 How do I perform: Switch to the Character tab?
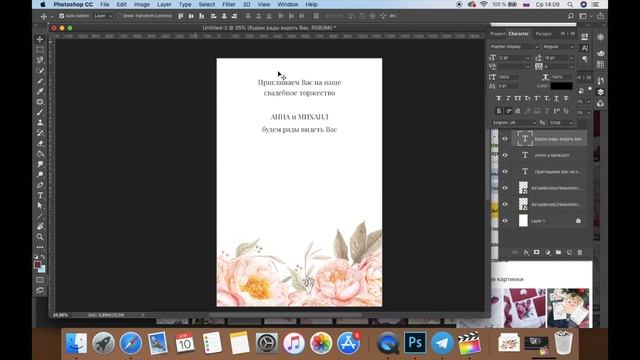click(x=518, y=34)
